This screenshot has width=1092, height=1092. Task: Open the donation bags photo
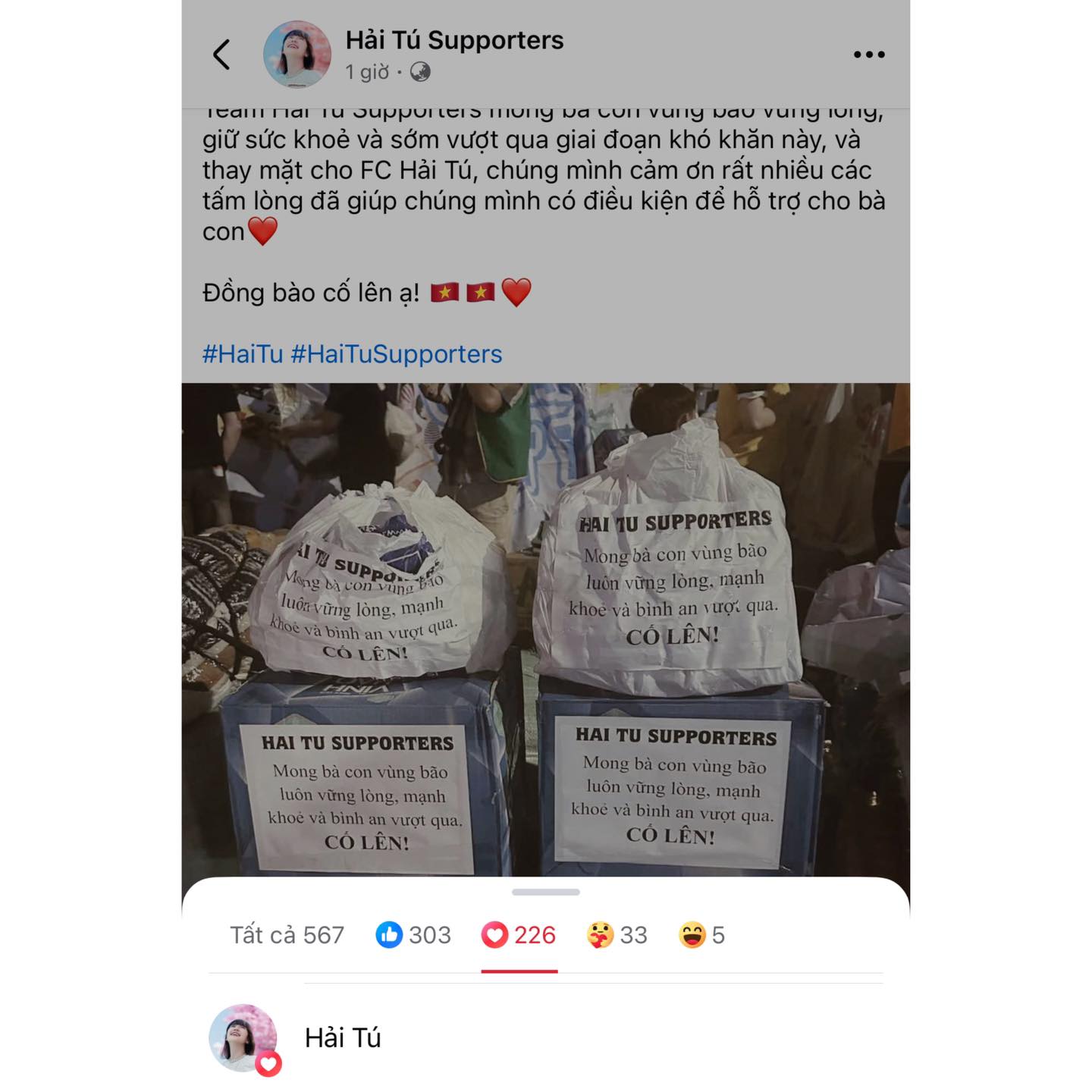546,629
